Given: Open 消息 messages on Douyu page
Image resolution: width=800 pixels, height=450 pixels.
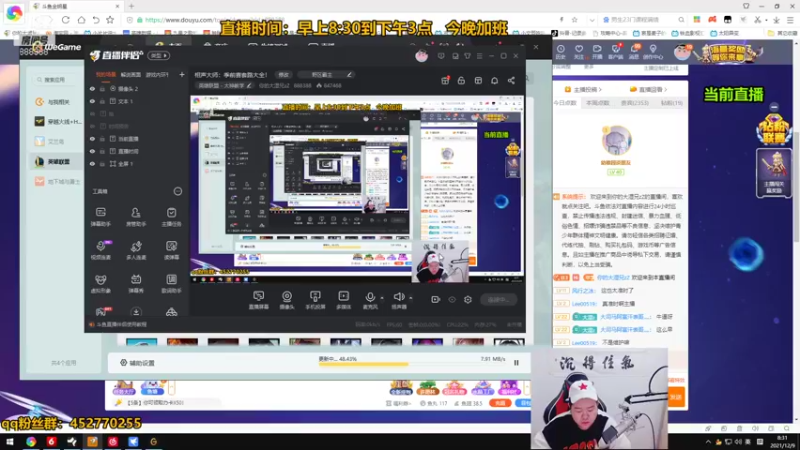Looking at the screenshot, I should click(x=634, y=52).
